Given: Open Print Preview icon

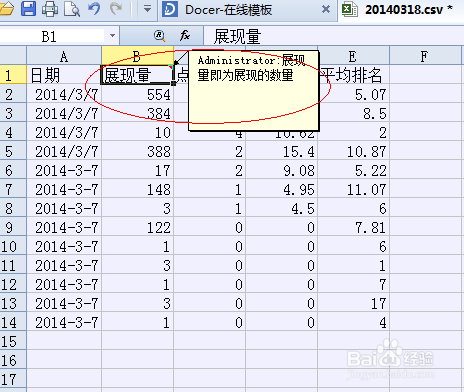Looking at the screenshot, I should (x=72, y=9).
